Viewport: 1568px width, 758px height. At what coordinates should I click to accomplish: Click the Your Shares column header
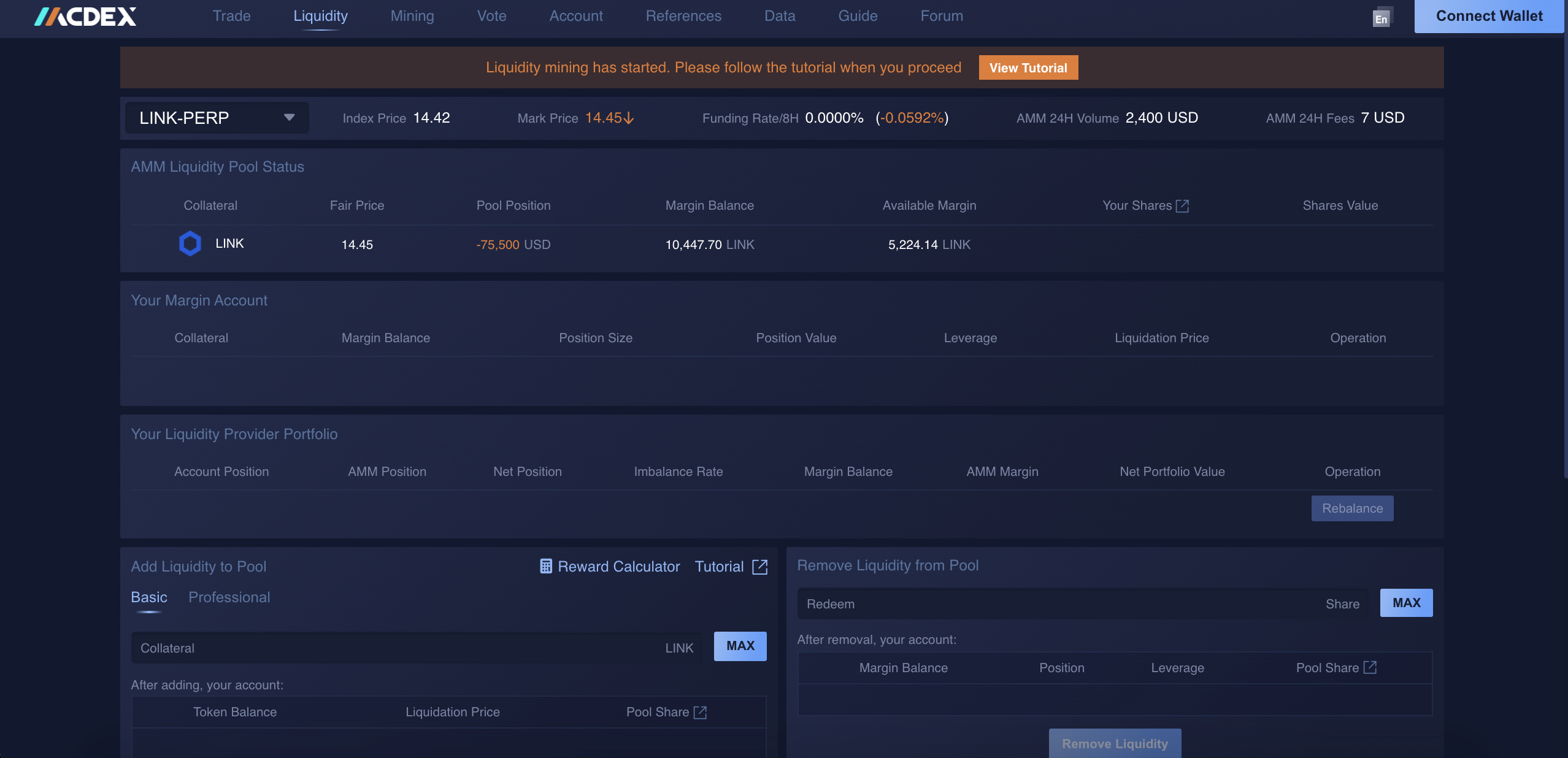(1137, 205)
